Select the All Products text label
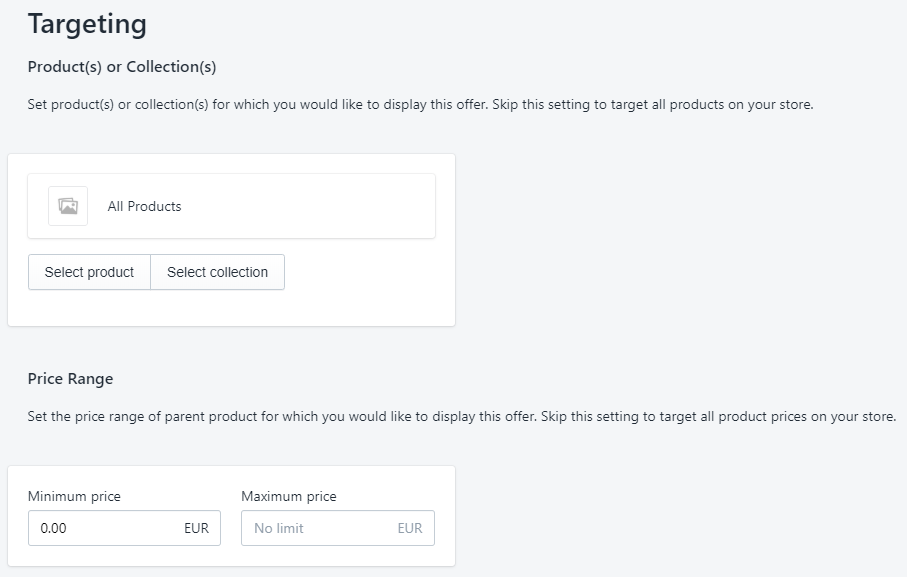The height and width of the screenshot is (577, 907). [144, 206]
